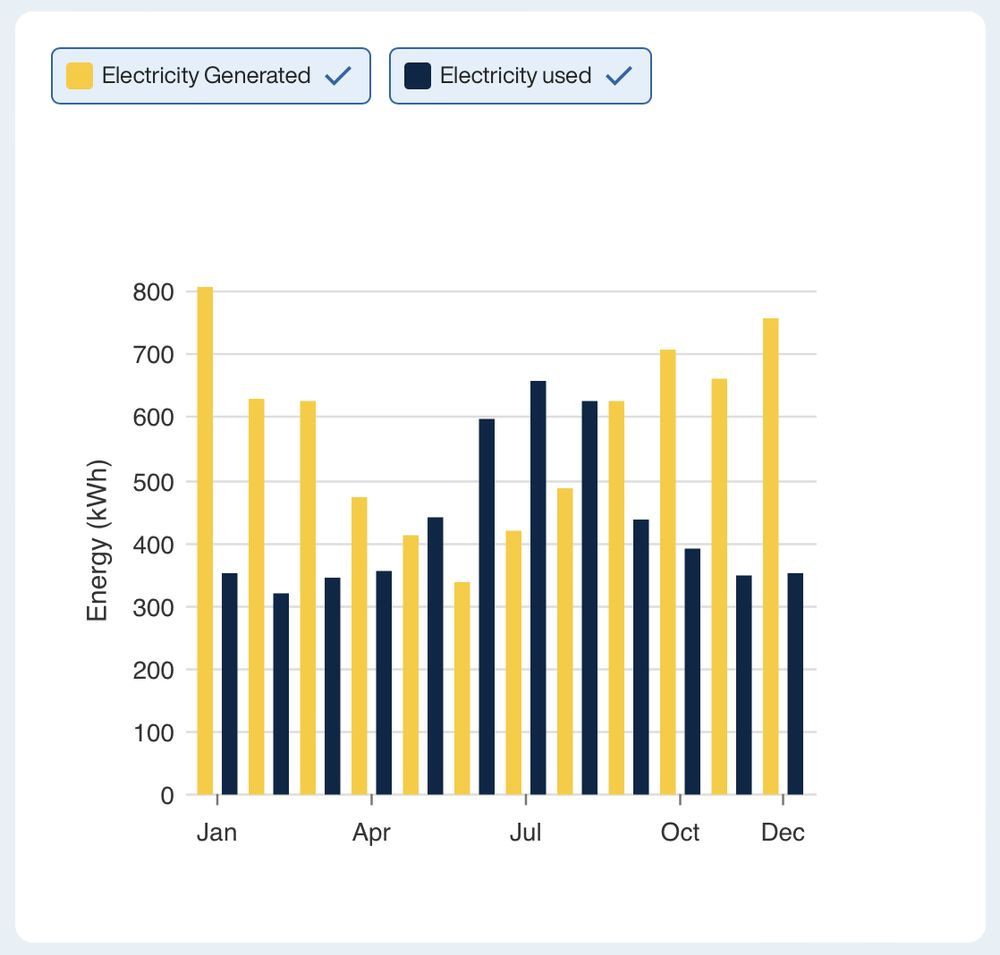Click the Energy (kWh) axis title
This screenshot has width=1000, height=955.
pos(98,540)
